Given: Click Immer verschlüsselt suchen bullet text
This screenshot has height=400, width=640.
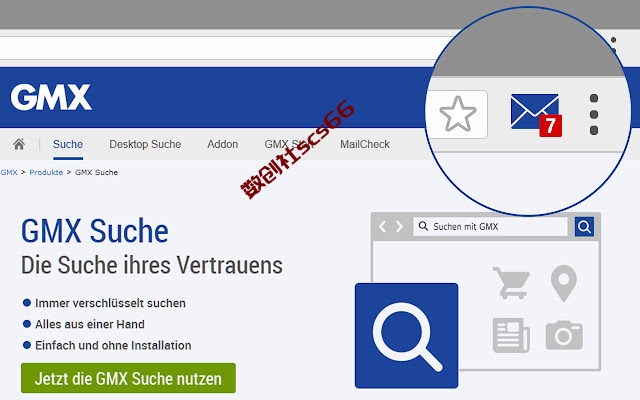Looking at the screenshot, I should (x=110, y=303).
